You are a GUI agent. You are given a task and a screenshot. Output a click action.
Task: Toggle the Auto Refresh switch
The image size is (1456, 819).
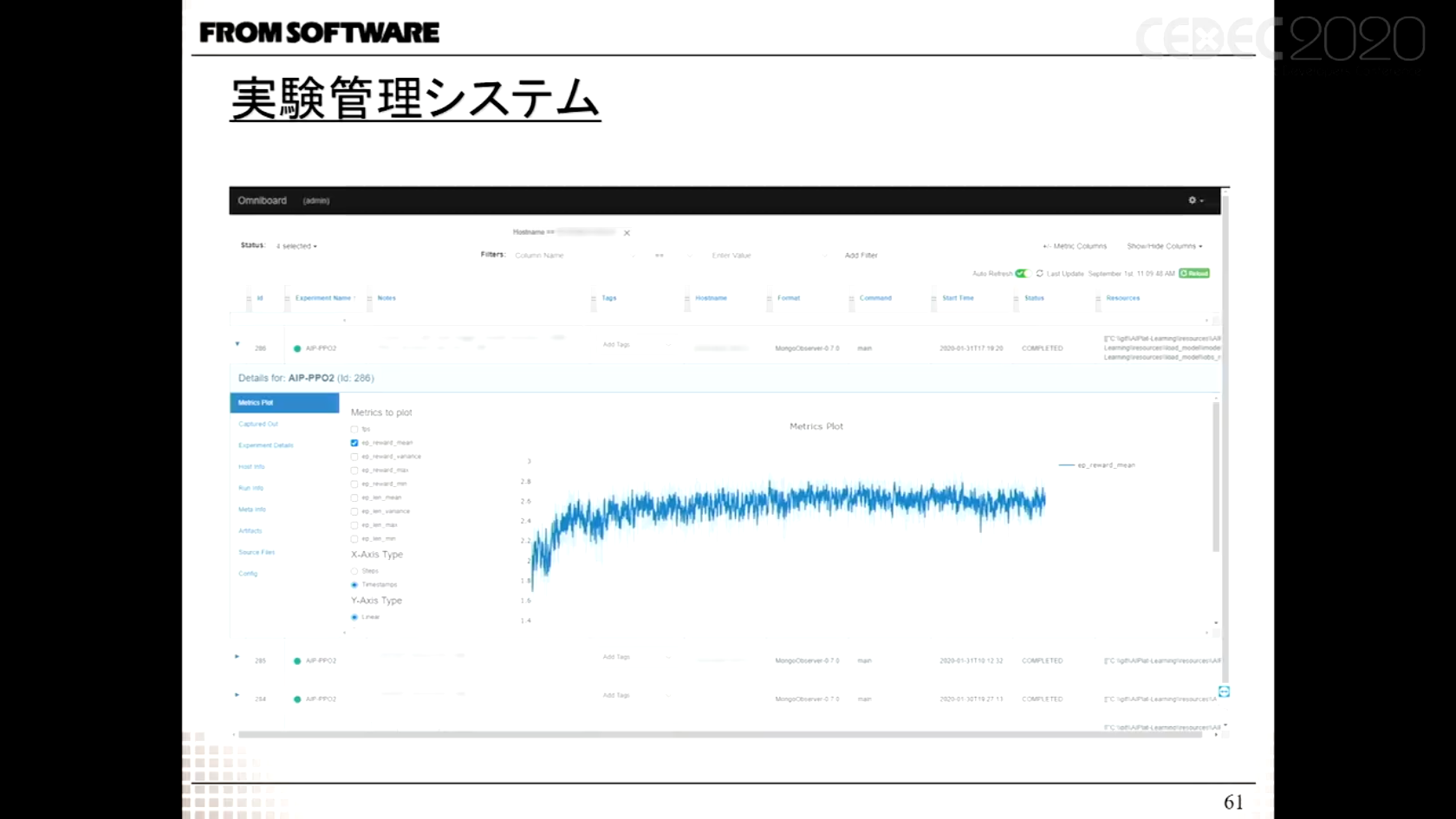click(x=1022, y=274)
